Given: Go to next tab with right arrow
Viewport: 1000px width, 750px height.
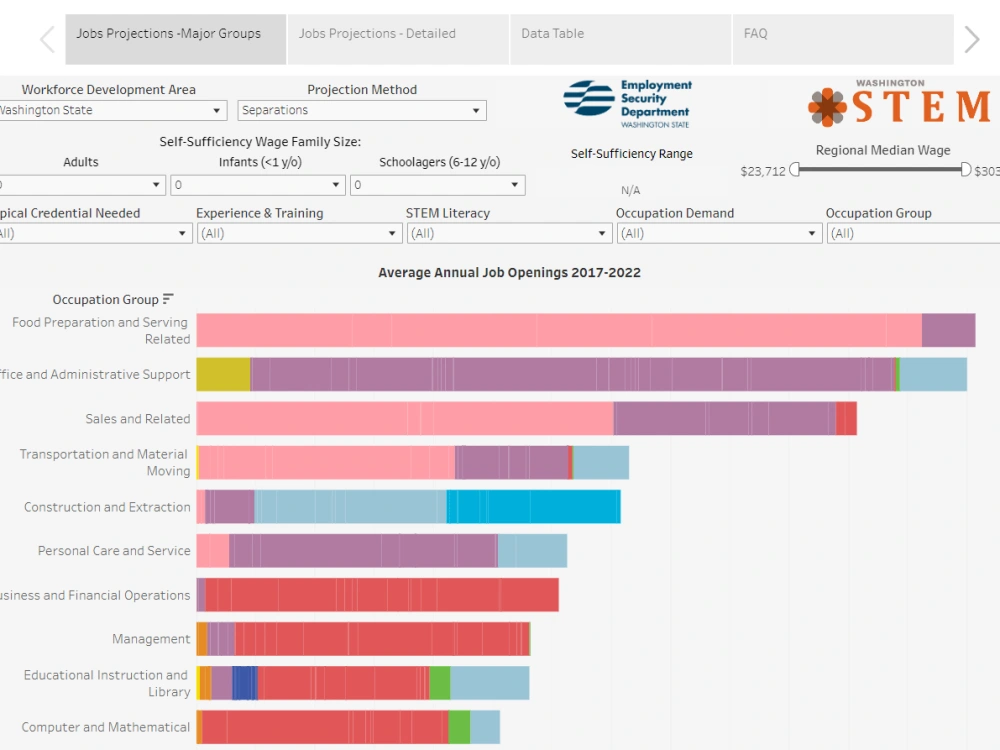Looking at the screenshot, I should pos(971,40).
